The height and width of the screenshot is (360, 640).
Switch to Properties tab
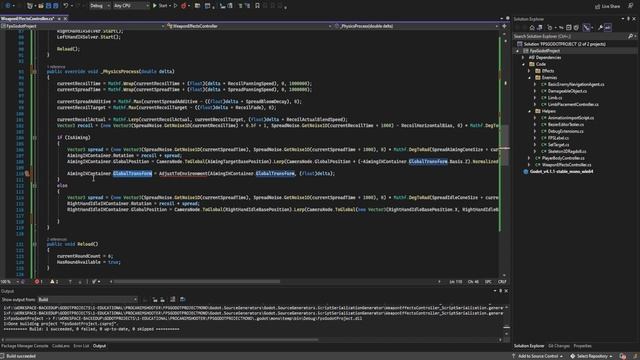pos(582,346)
